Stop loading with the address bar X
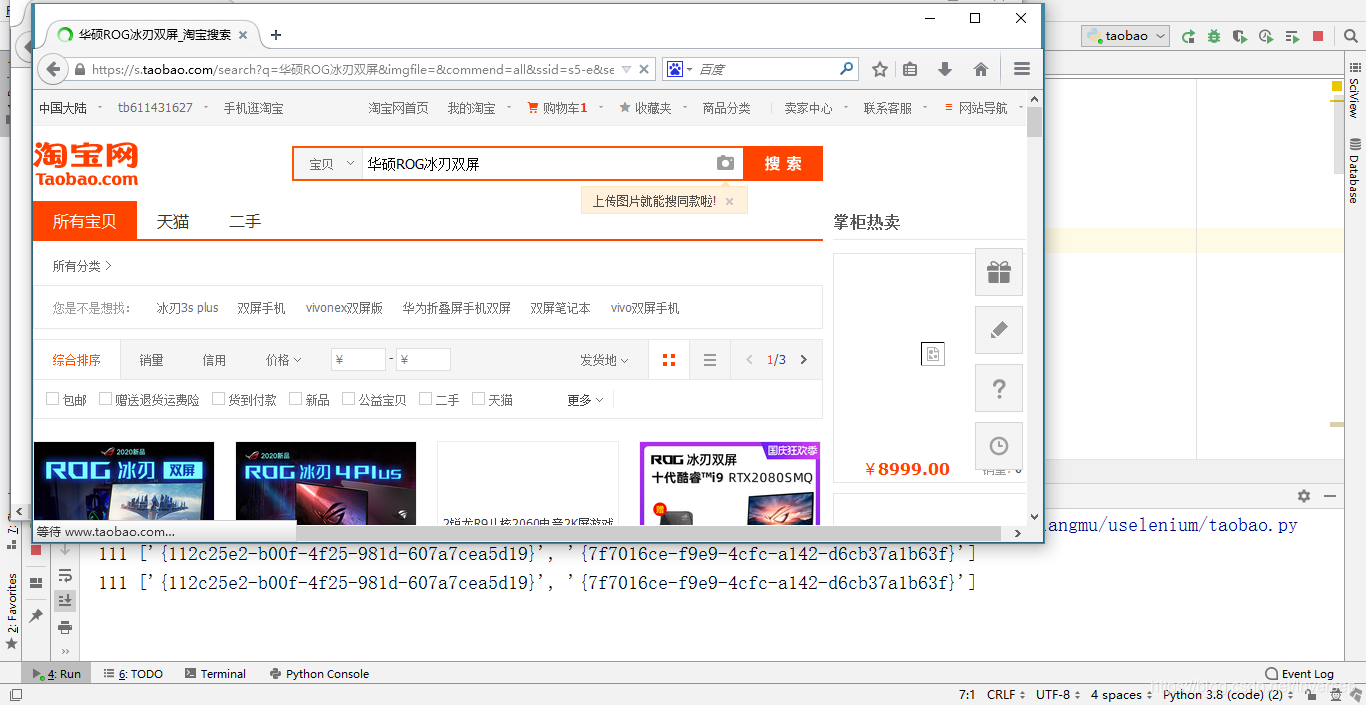Viewport: 1366px width, 705px height. (645, 69)
